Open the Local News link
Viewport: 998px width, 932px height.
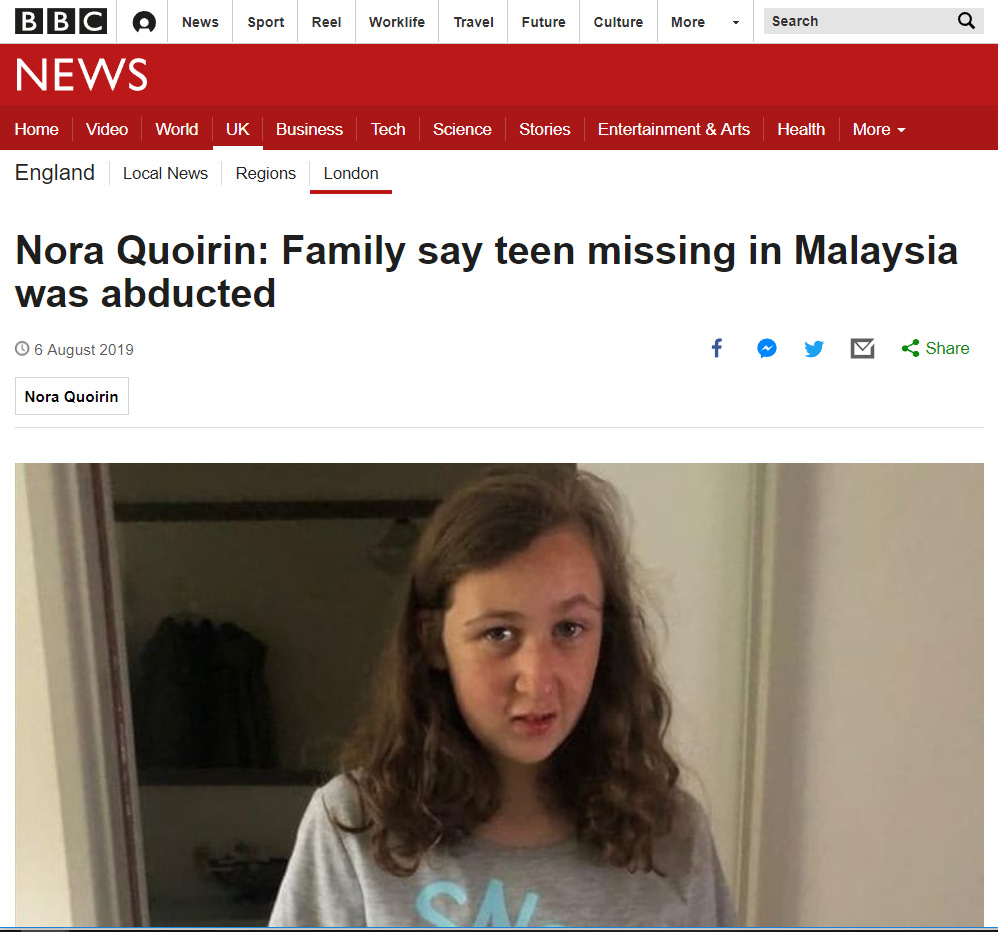165,173
